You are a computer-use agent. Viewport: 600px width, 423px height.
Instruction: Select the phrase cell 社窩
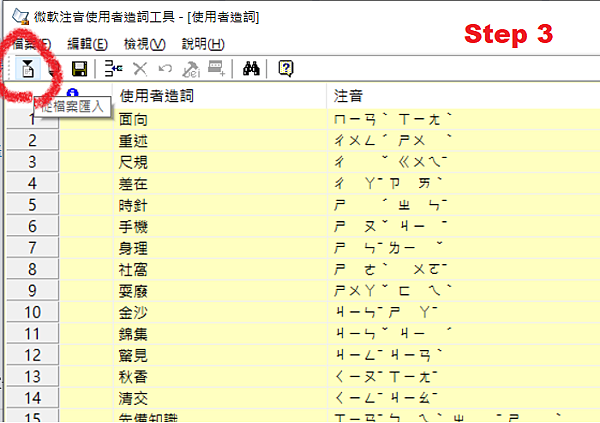click(220, 269)
